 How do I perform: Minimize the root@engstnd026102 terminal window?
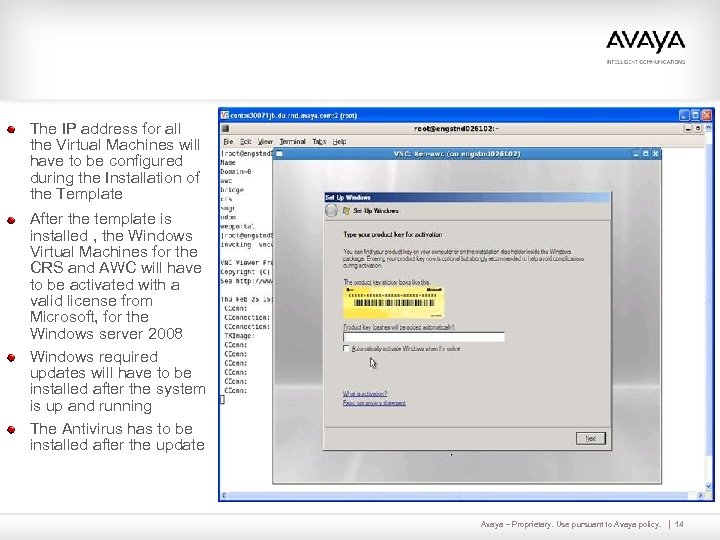coord(688,129)
